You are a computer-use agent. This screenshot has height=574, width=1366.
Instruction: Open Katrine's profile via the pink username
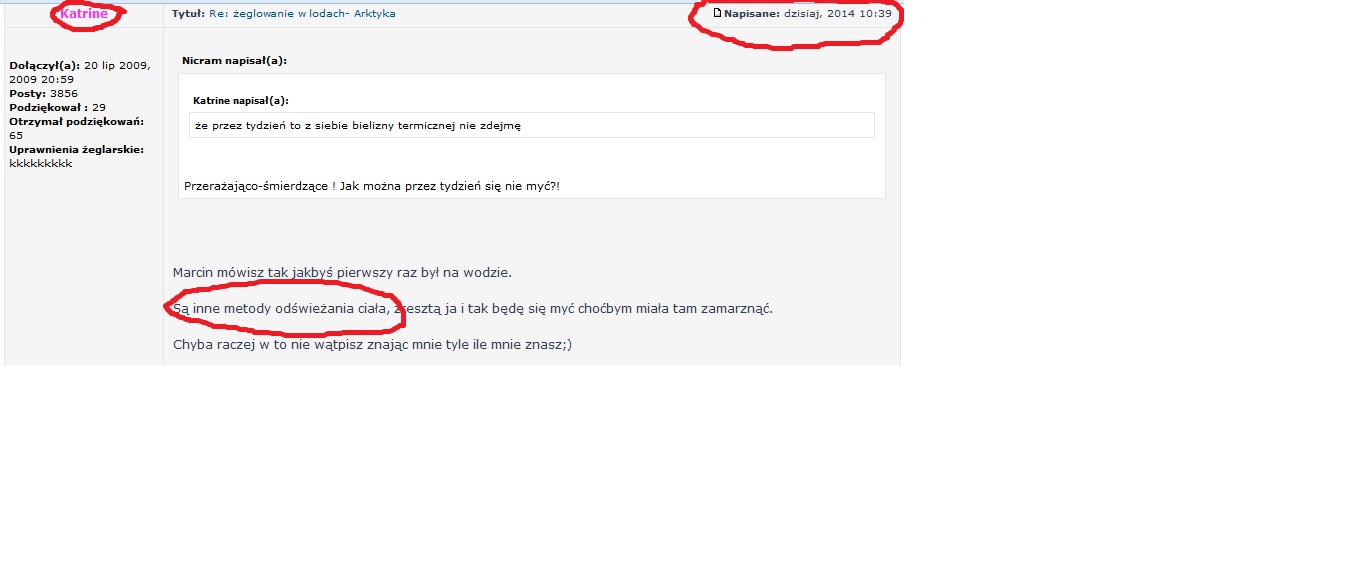pos(84,14)
